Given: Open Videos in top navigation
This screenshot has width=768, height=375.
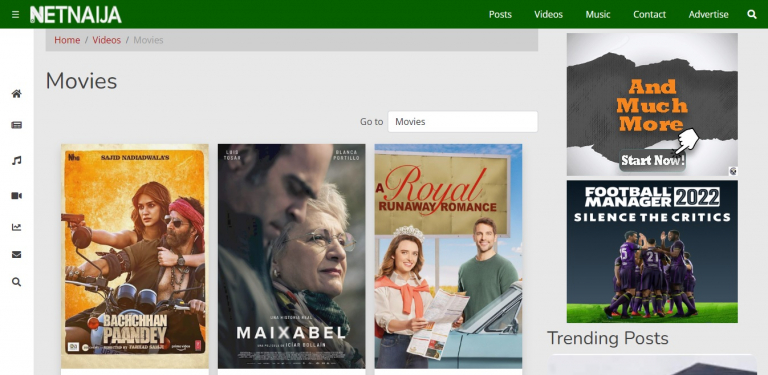Looking at the screenshot, I should click(x=548, y=15).
